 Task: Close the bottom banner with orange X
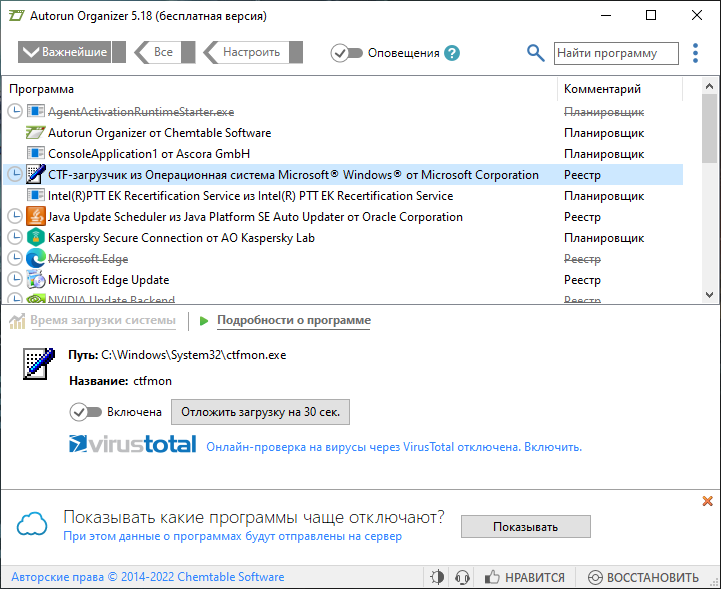click(708, 501)
